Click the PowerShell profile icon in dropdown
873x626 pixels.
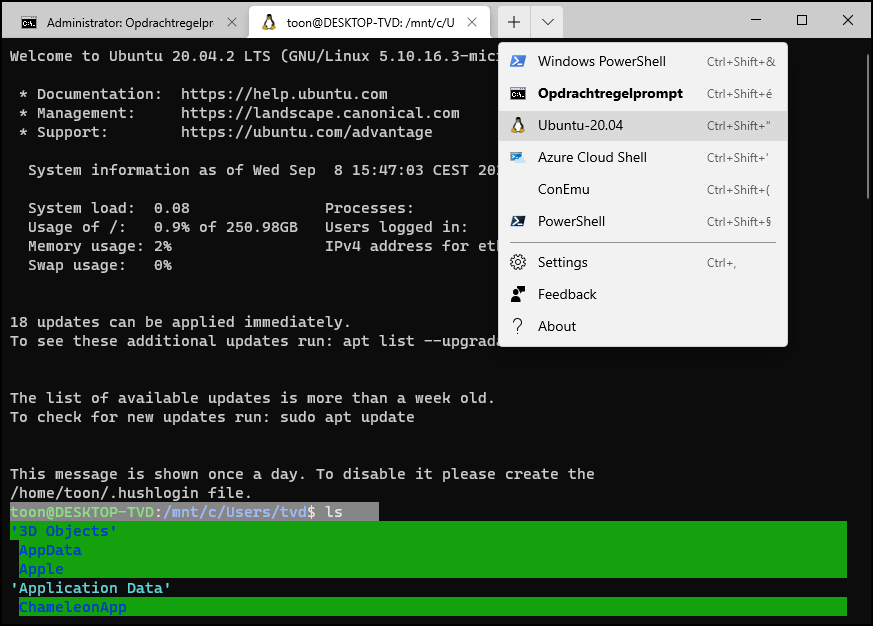518,222
